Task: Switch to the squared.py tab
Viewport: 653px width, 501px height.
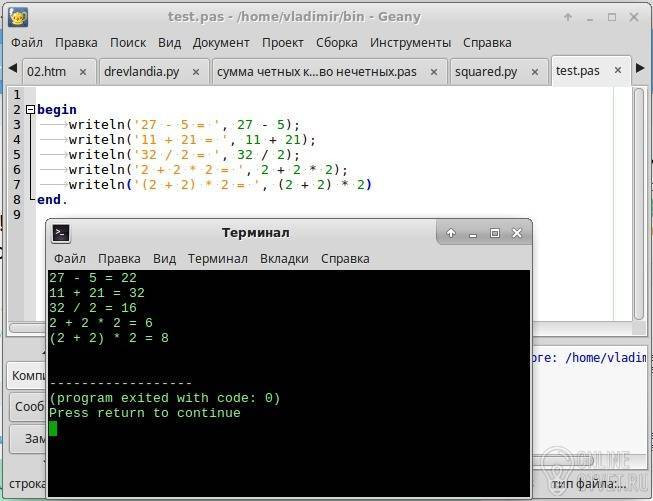Action: pos(485,72)
